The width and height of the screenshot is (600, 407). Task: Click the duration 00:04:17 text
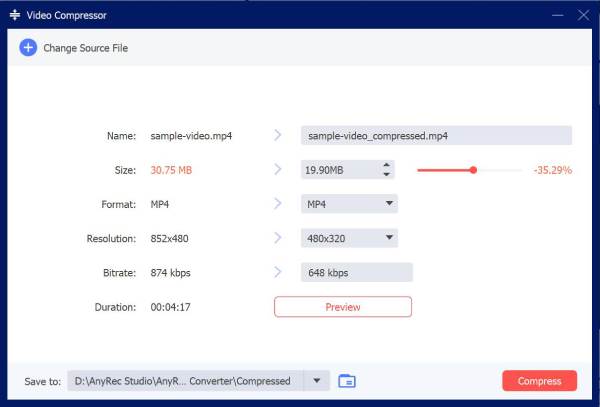click(x=170, y=307)
